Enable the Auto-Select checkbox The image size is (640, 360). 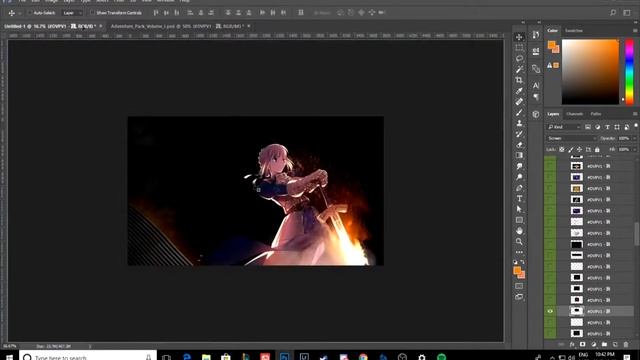click(x=30, y=13)
